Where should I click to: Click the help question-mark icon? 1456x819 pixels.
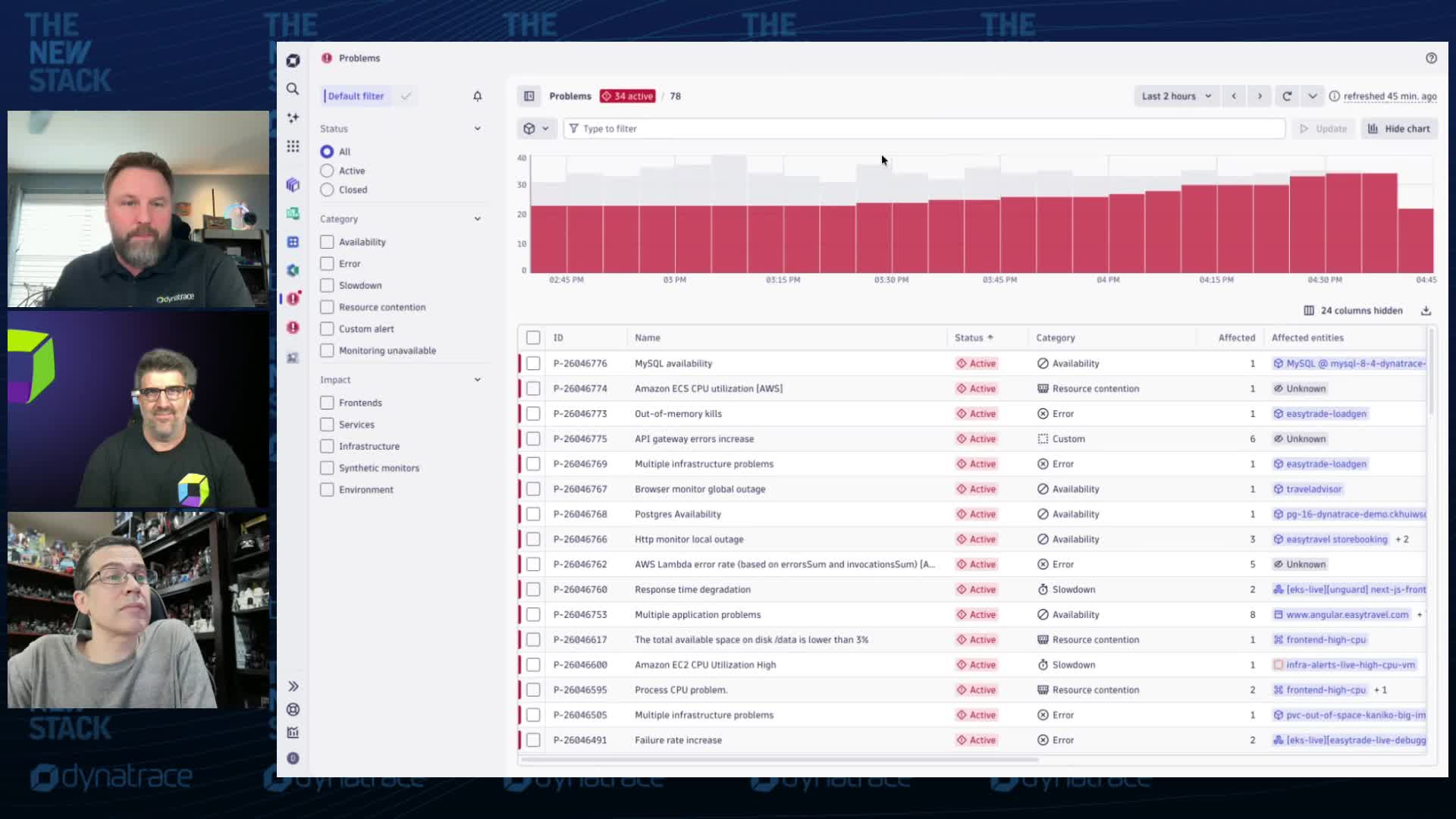(x=1431, y=58)
